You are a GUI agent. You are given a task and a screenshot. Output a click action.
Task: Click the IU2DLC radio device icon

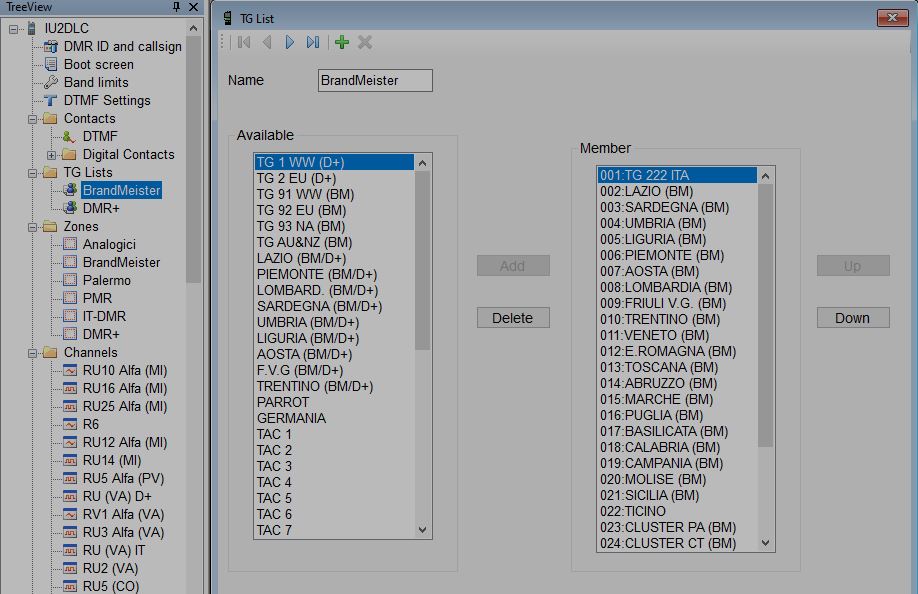click(x=32, y=28)
